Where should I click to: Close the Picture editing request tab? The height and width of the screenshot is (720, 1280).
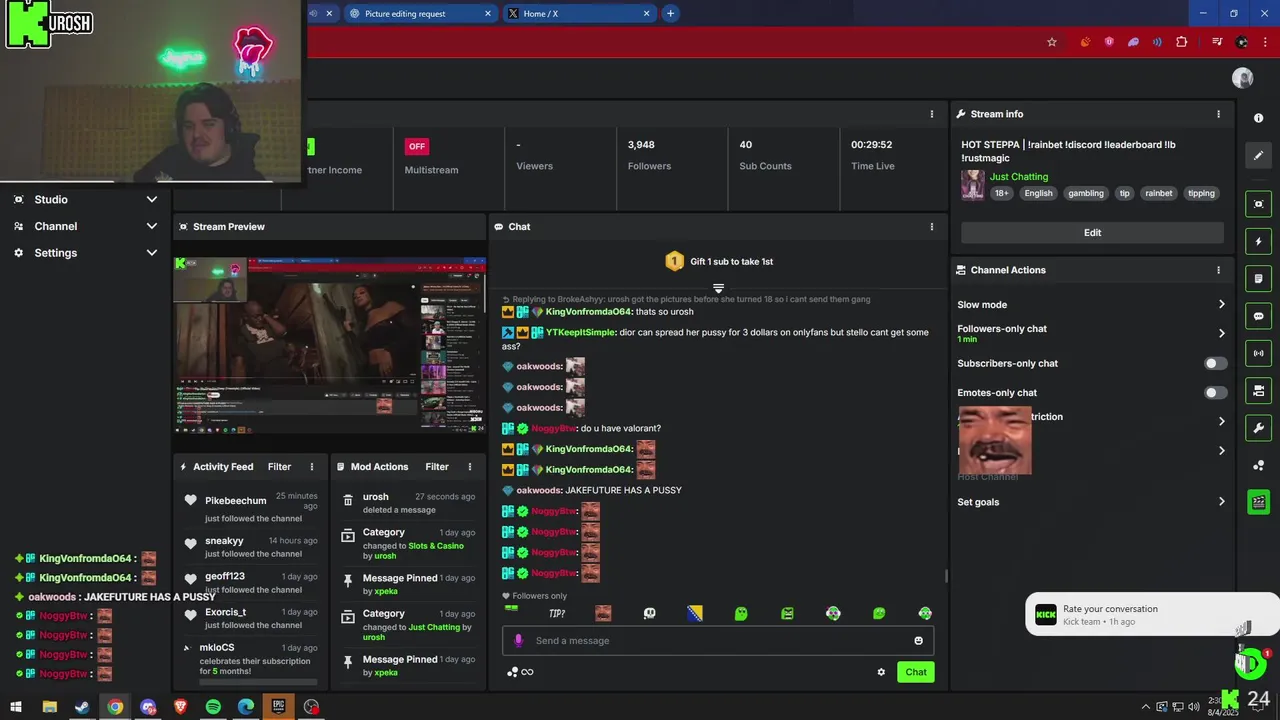coord(488,13)
